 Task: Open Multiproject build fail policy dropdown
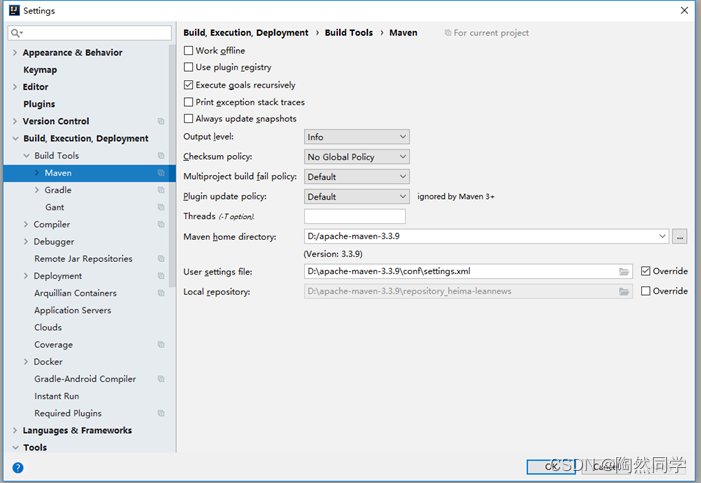pyautogui.click(x=357, y=176)
